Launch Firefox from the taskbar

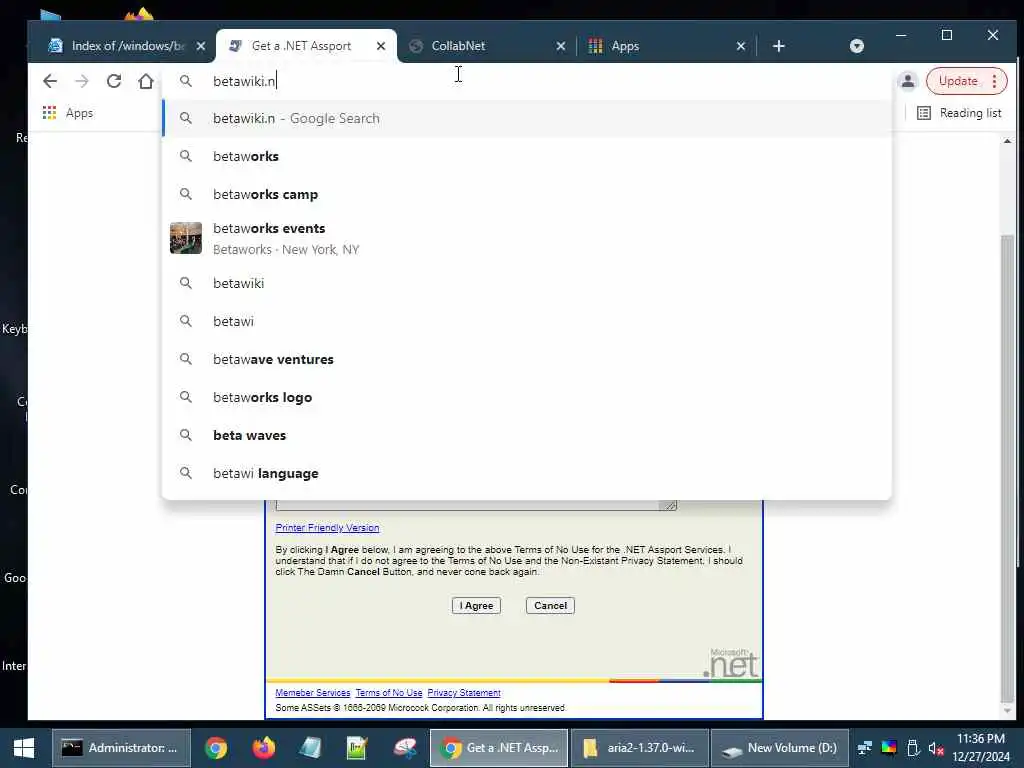[x=263, y=748]
